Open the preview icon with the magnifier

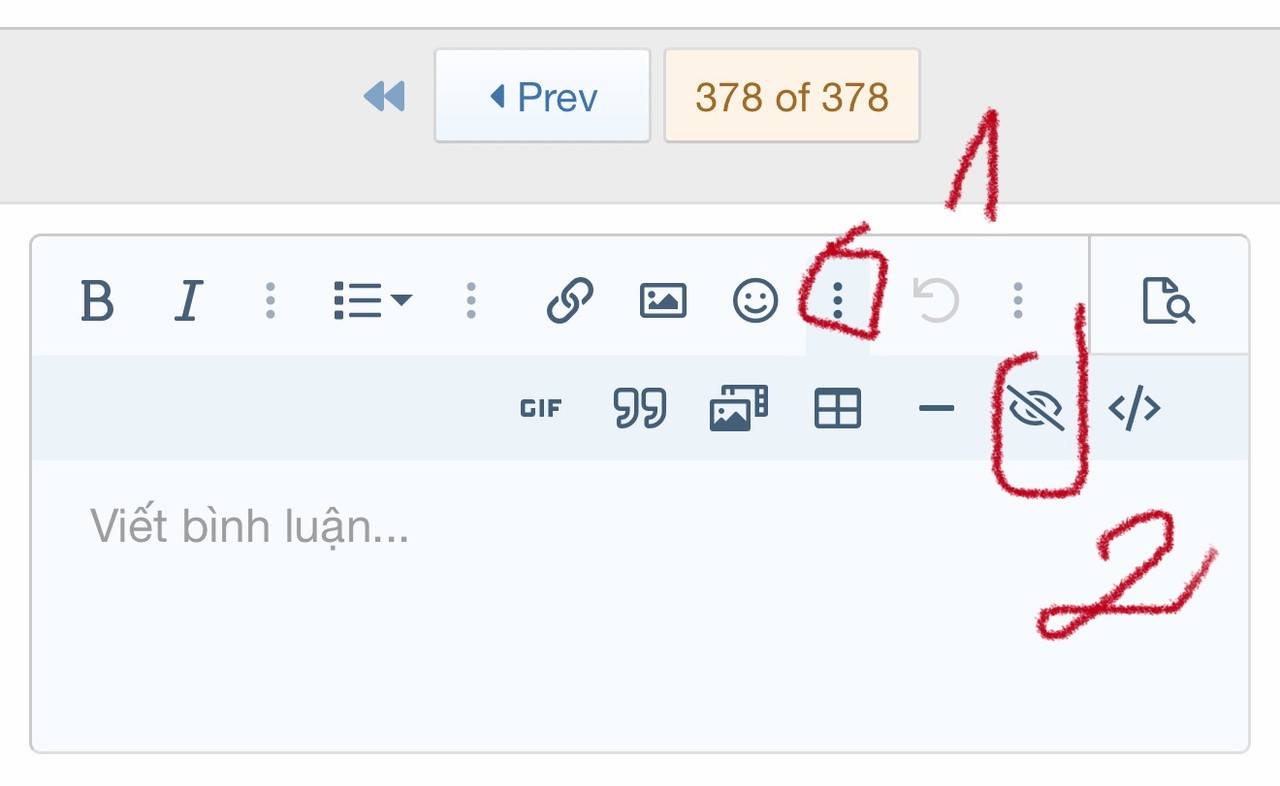coord(1169,300)
